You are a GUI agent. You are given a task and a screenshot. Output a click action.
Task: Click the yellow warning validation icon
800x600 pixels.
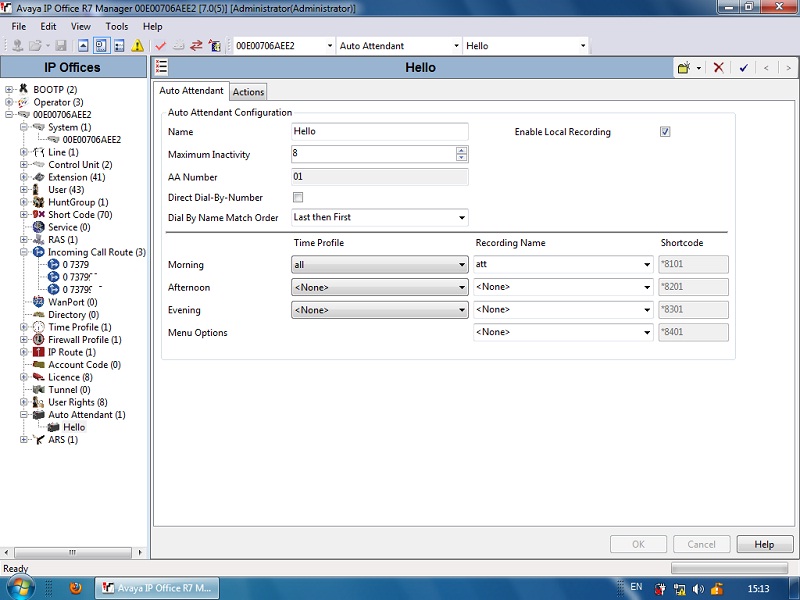[x=137, y=46]
